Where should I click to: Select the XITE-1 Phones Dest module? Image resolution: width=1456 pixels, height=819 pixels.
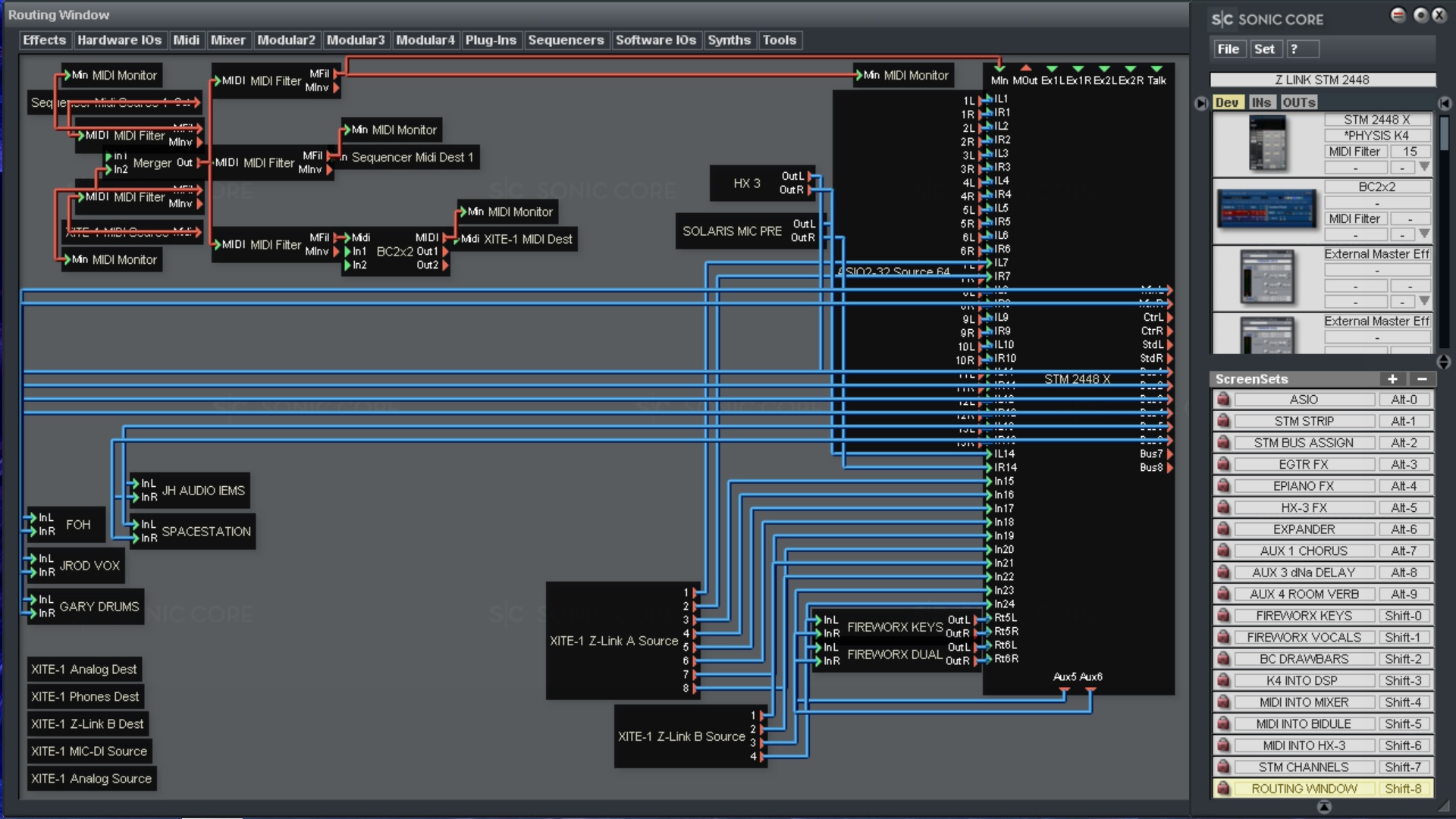(x=85, y=697)
